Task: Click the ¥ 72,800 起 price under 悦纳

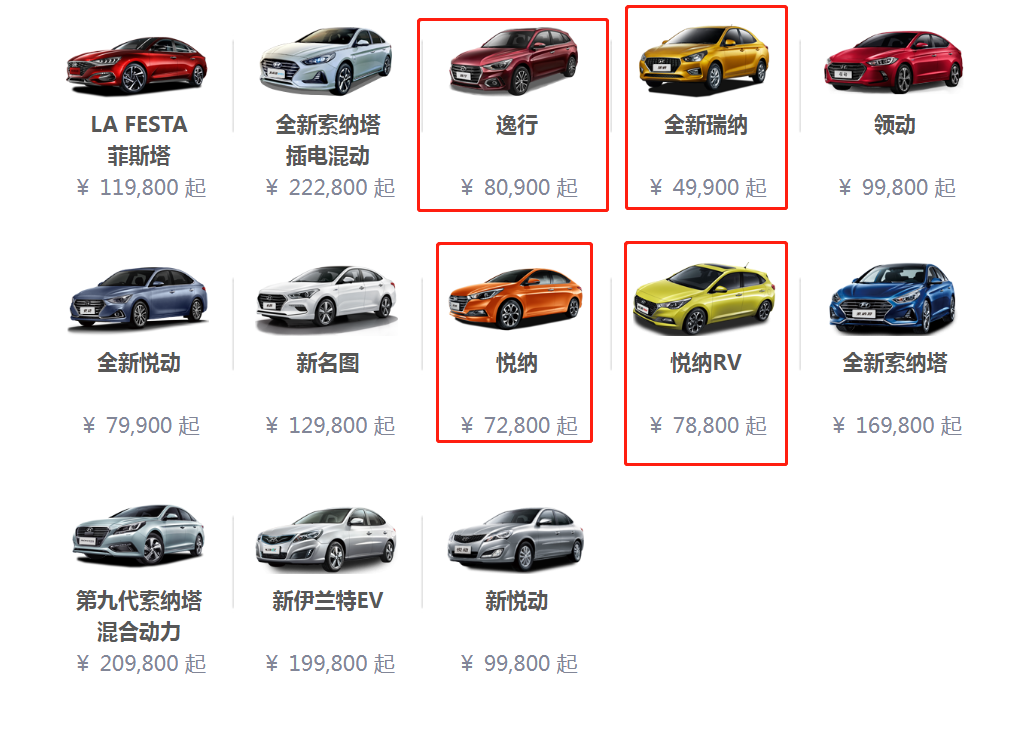Action: tap(518, 425)
